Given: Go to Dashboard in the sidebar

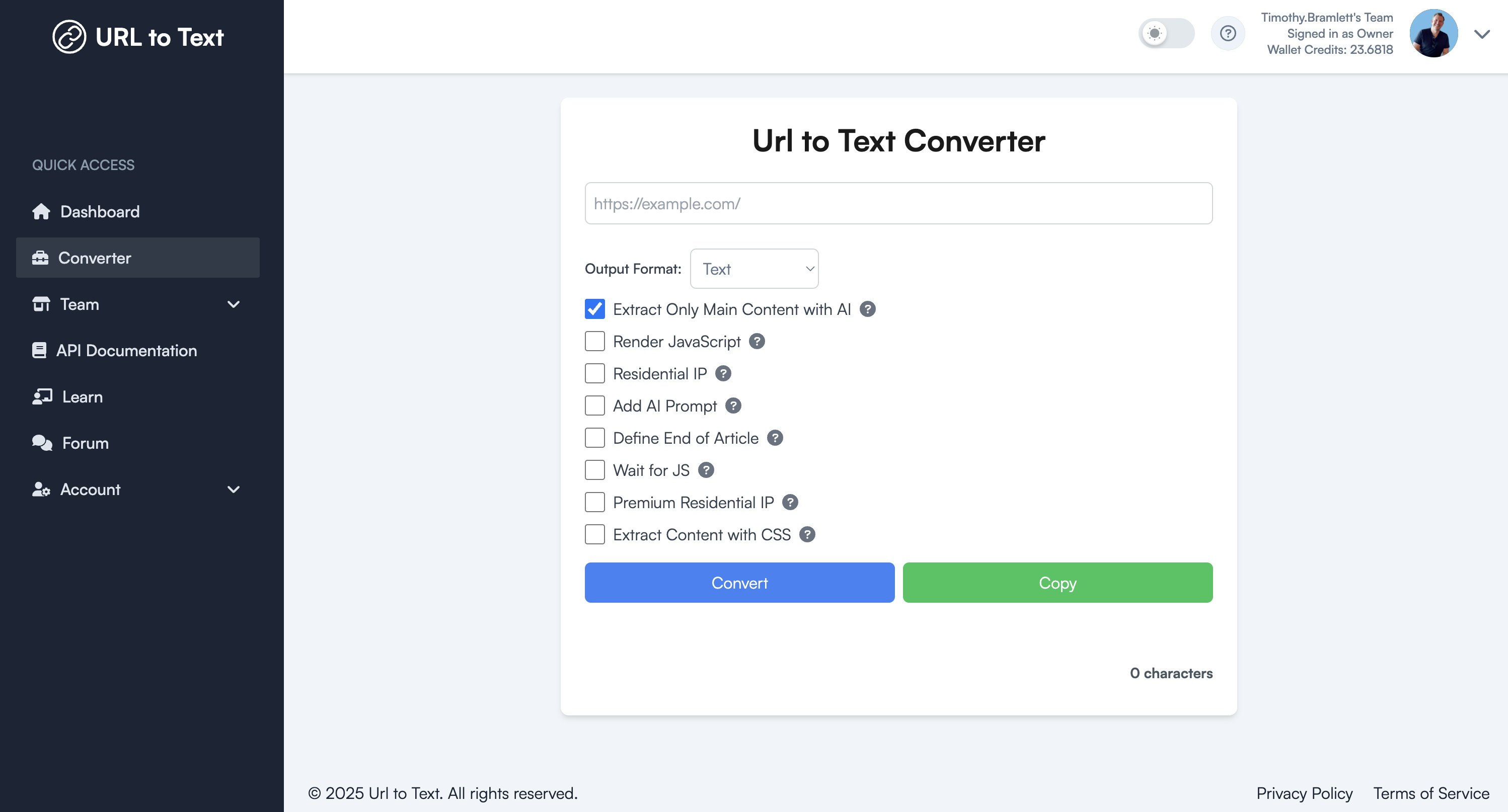Looking at the screenshot, I should [x=100, y=211].
